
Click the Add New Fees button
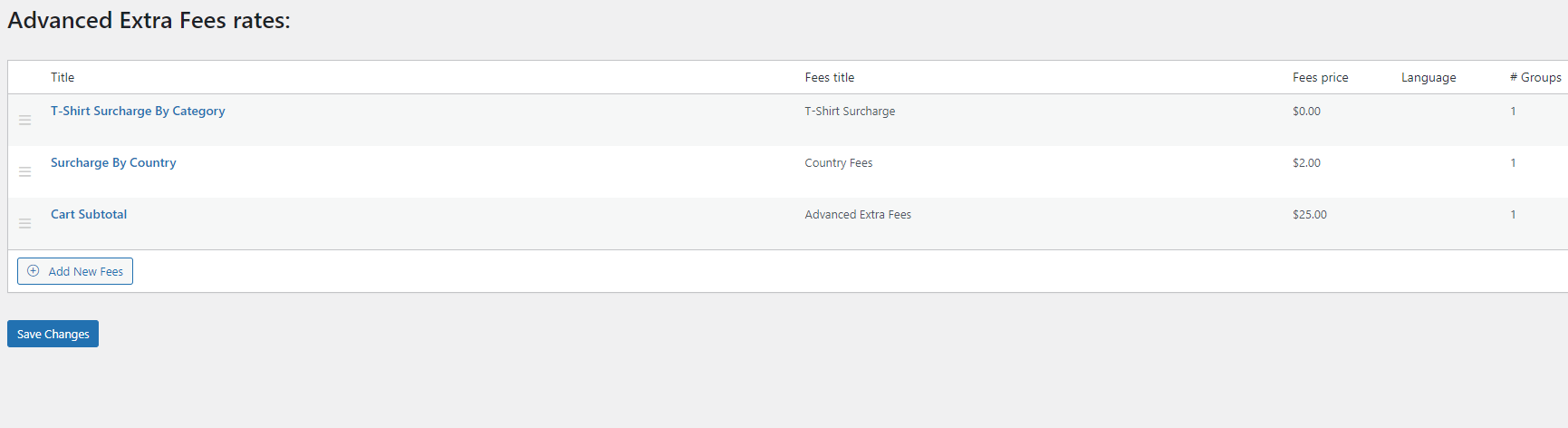tap(75, 271)
